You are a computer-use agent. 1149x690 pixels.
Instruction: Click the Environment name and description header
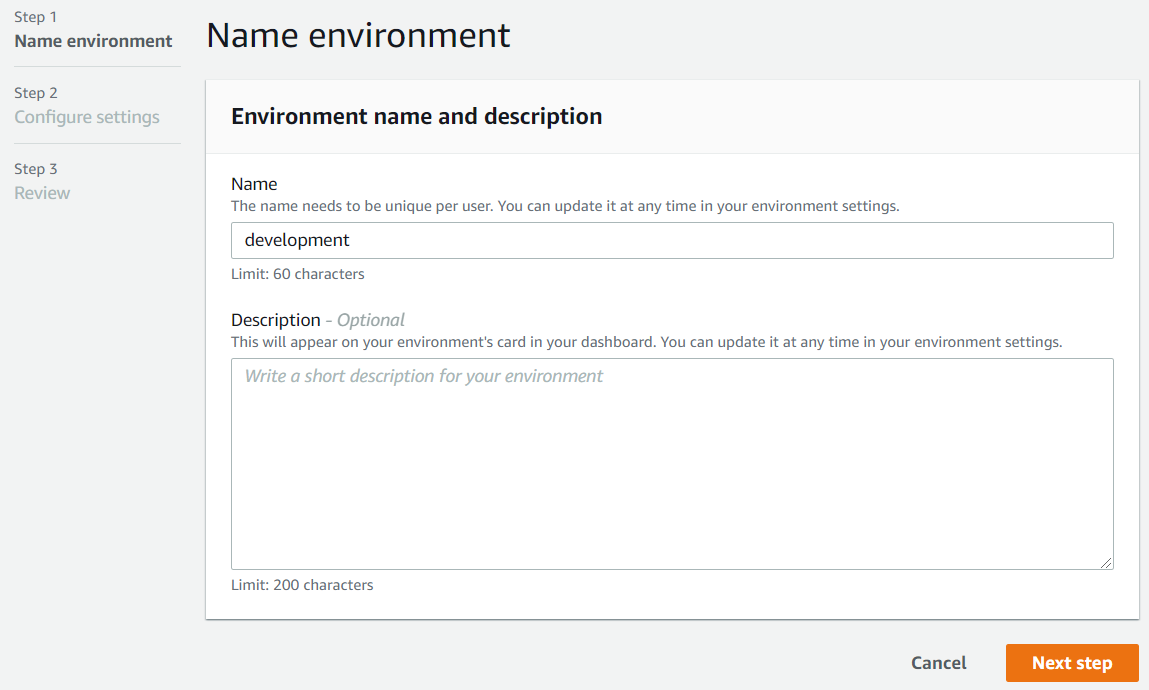pos(416,116)
